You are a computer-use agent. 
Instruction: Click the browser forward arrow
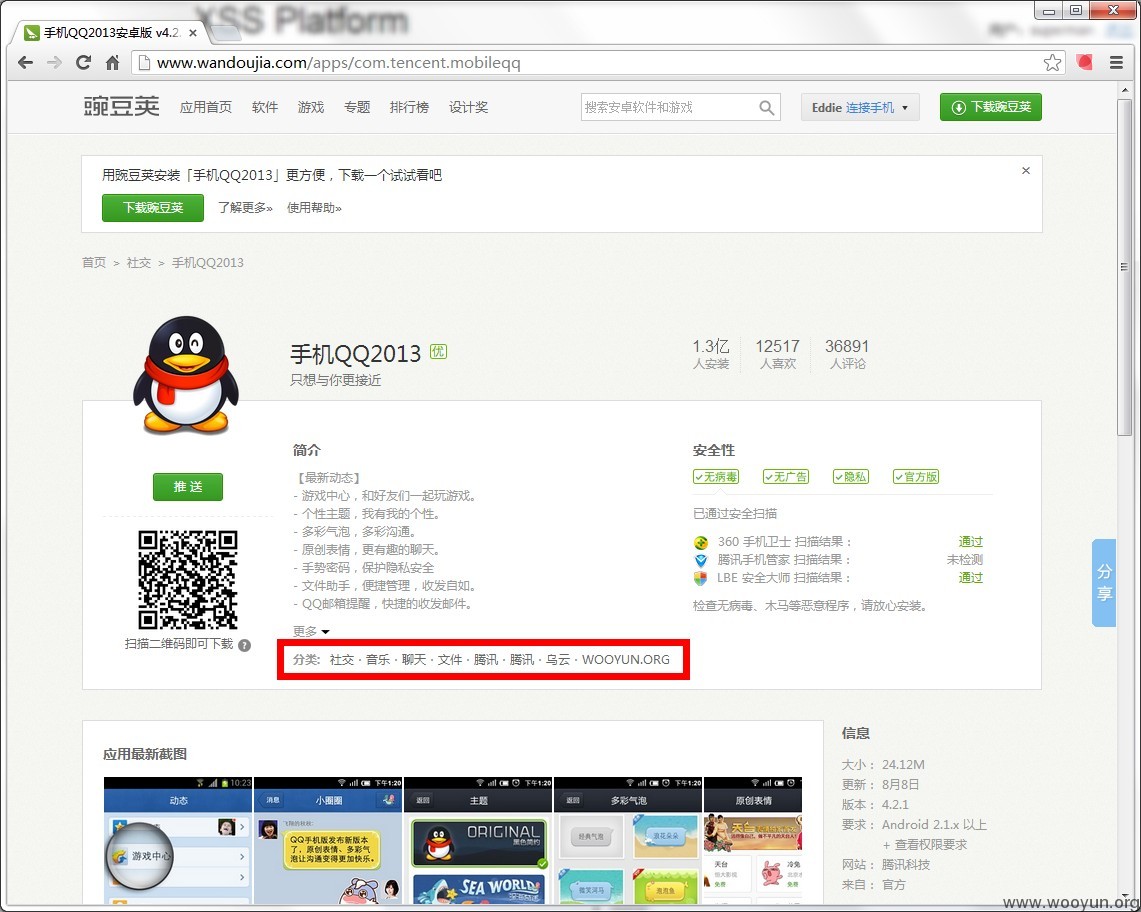click(54, 63)
